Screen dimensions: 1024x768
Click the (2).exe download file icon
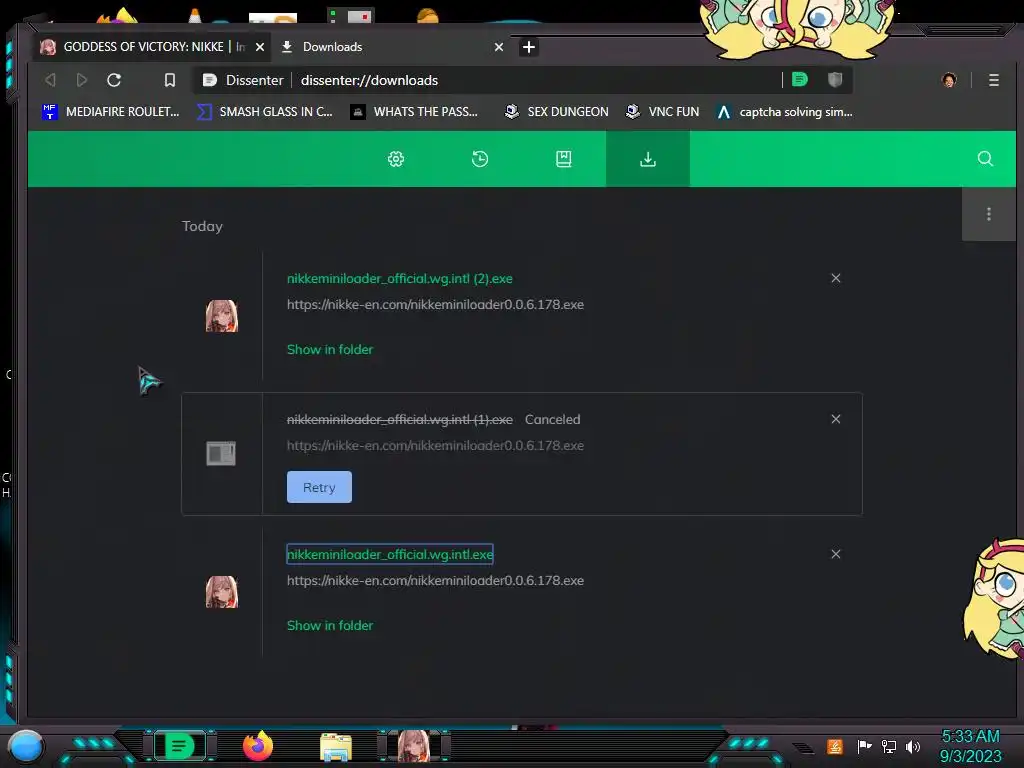pyautogui.click(x=222, y=316)
